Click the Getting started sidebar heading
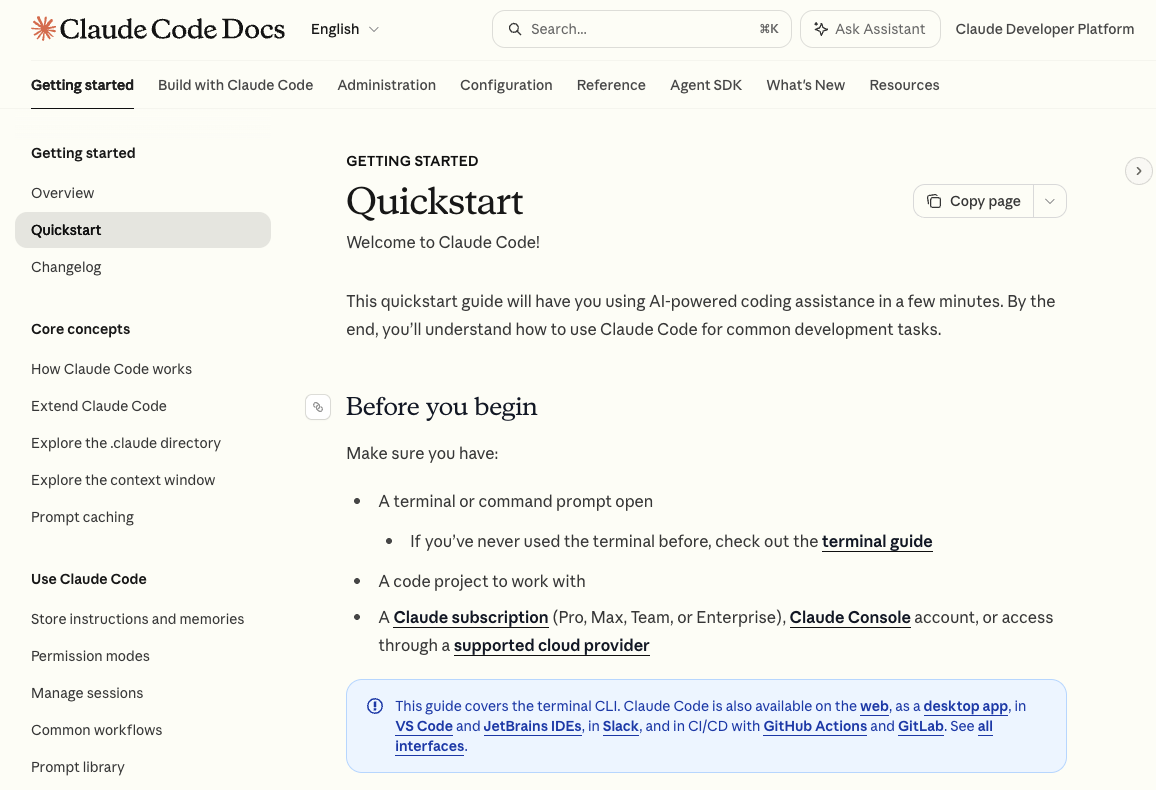The width and height of the screenshot is (1156, 790). 83,153
